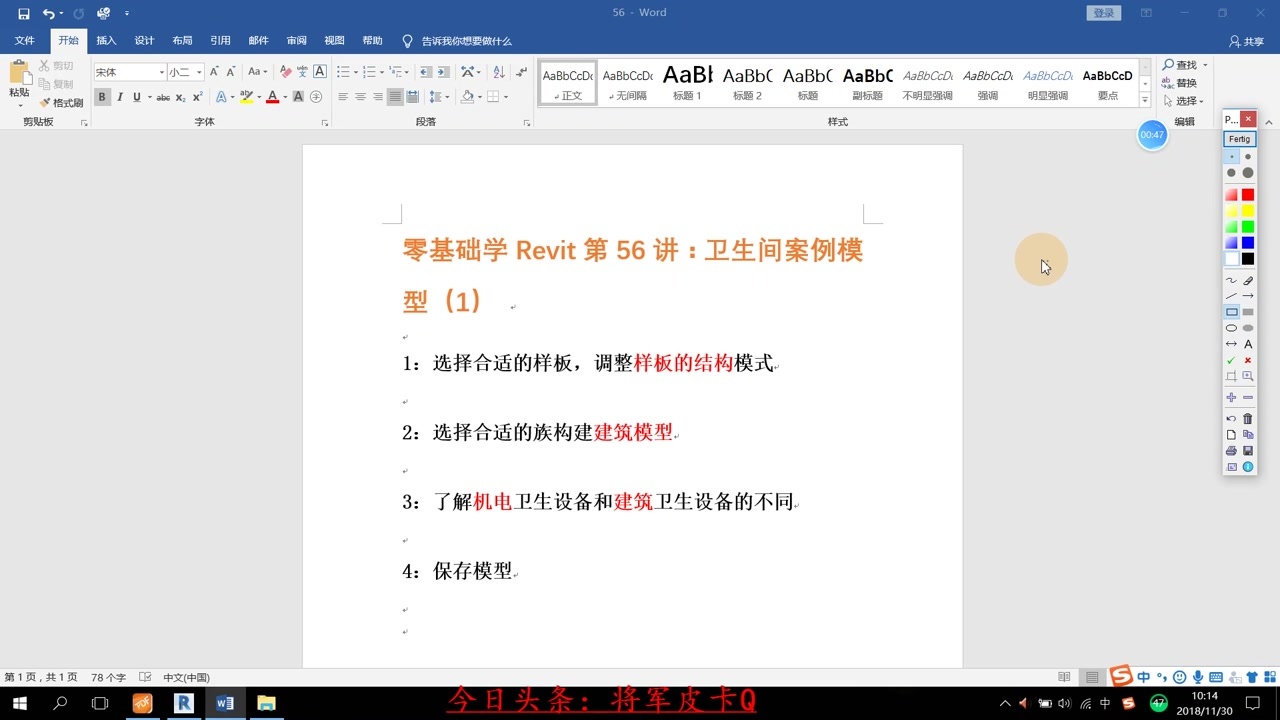Click the Character Shading icon

coord(298,97)
